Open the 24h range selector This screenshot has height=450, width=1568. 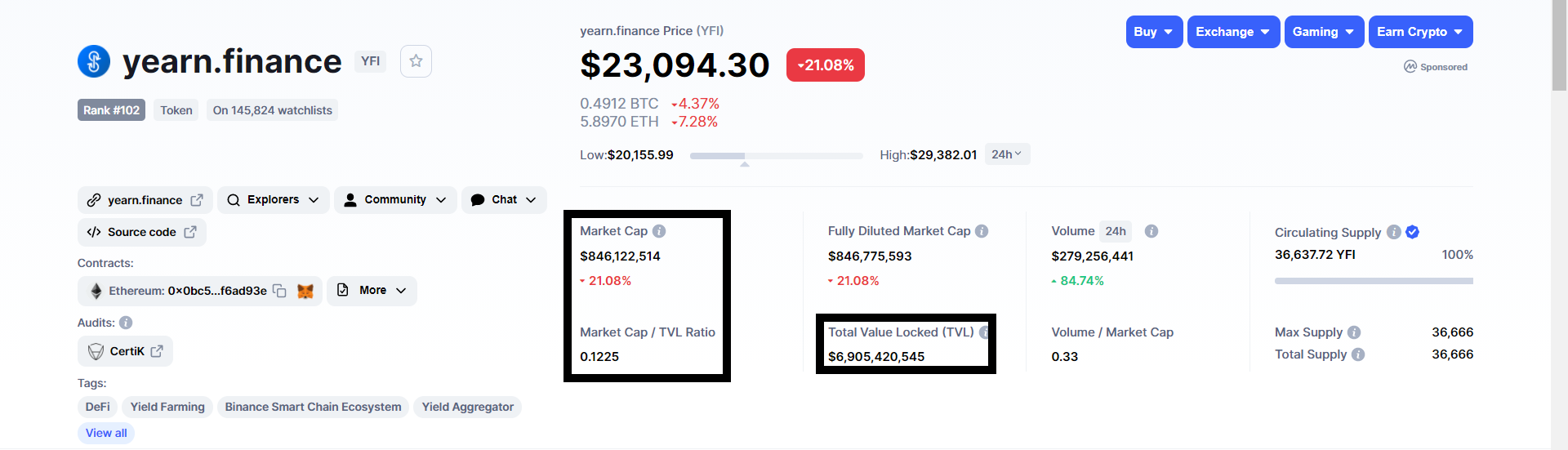(1007, 154)
